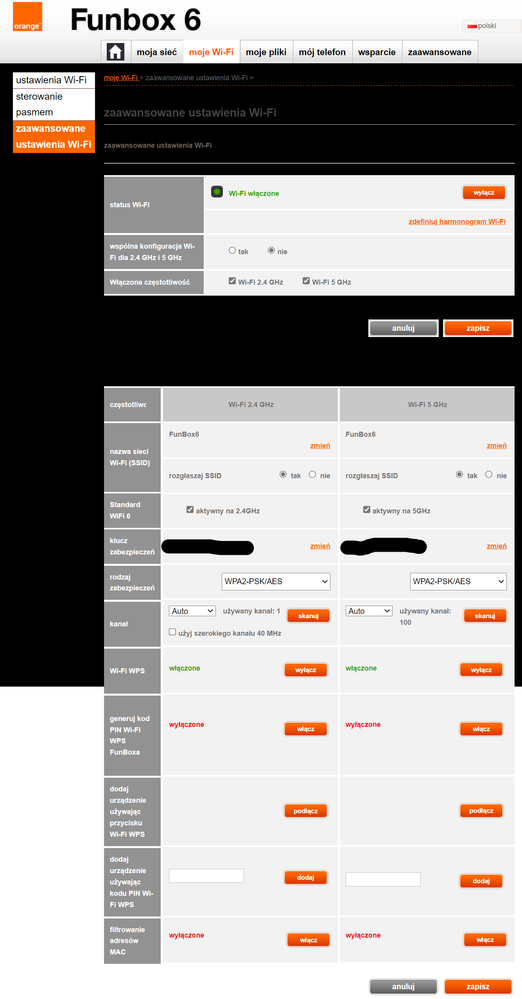
Task: Switch to 'zaawansowane' tab
Action: 440,52
